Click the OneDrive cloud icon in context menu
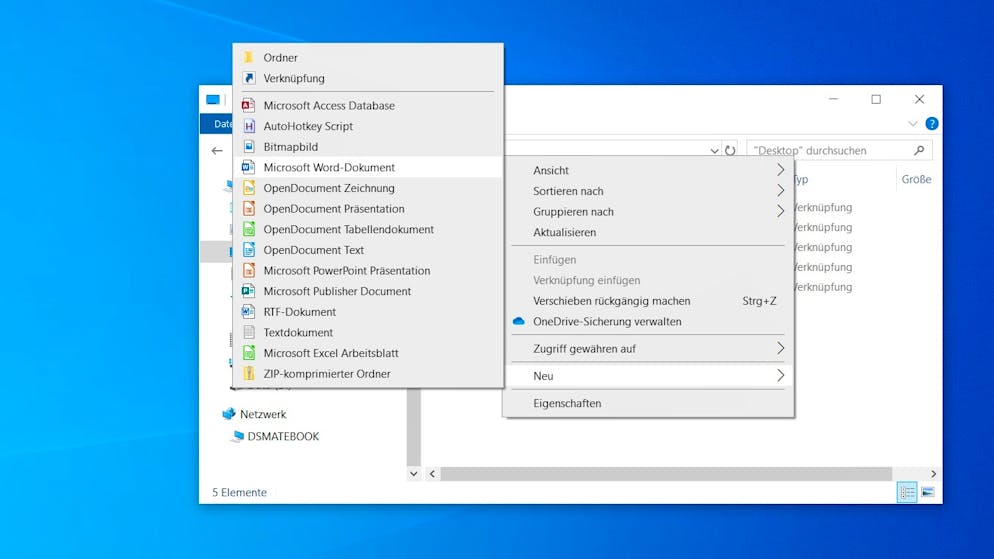Image resolution: width=994 pixels, height=559 pixels. (x=519, y=321)
